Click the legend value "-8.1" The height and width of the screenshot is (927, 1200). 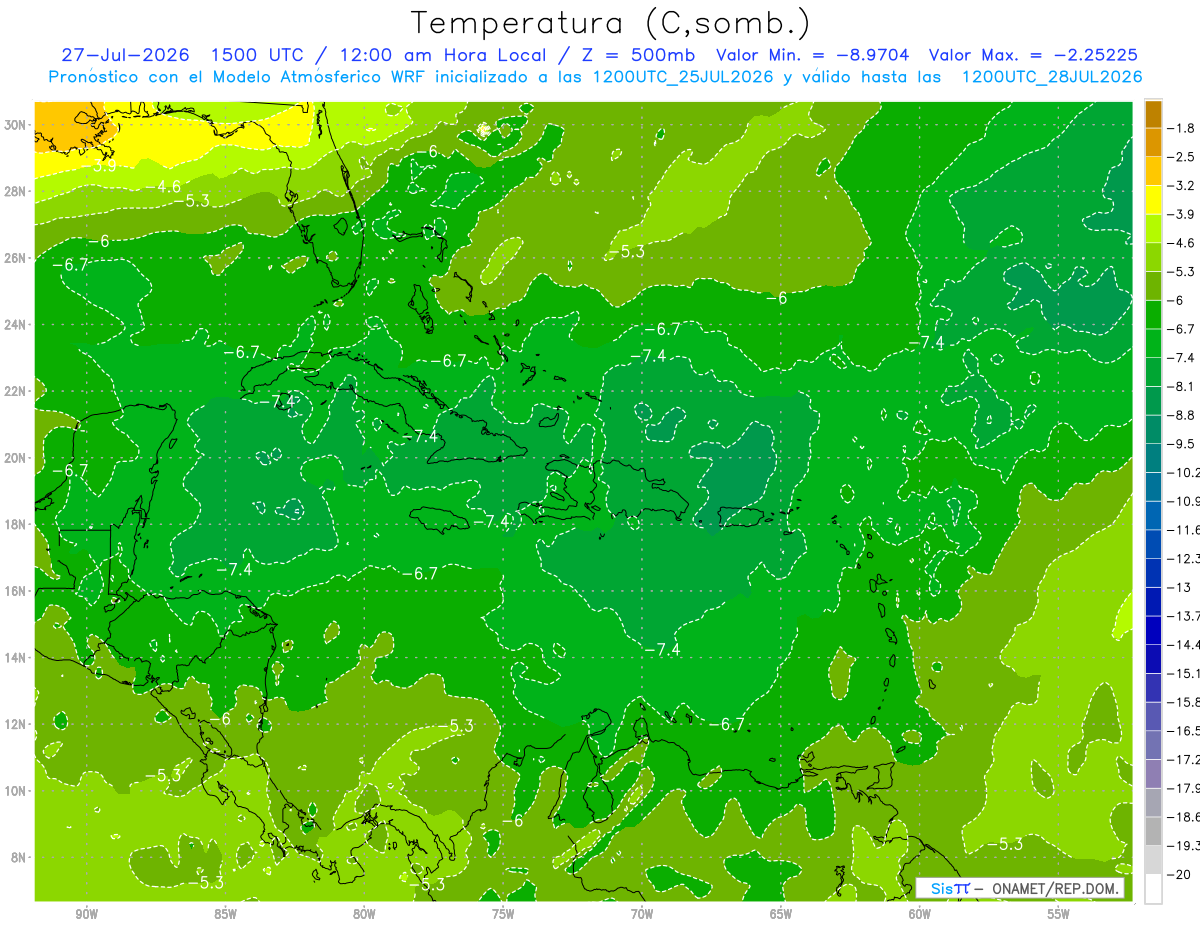click(x=1181, y=386)
